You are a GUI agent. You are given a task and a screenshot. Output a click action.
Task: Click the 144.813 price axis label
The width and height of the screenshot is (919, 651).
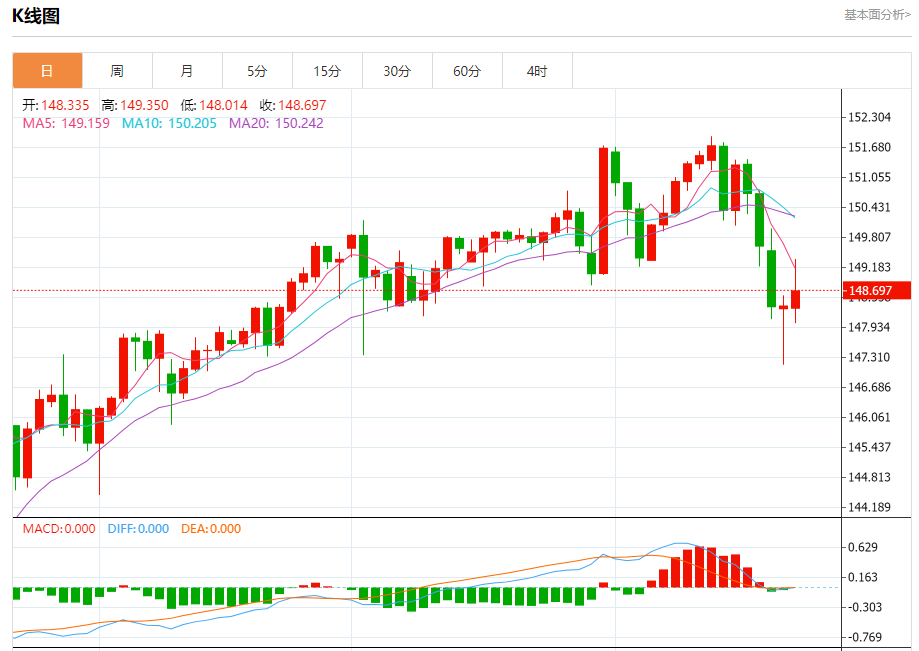(x=870, y=477)
